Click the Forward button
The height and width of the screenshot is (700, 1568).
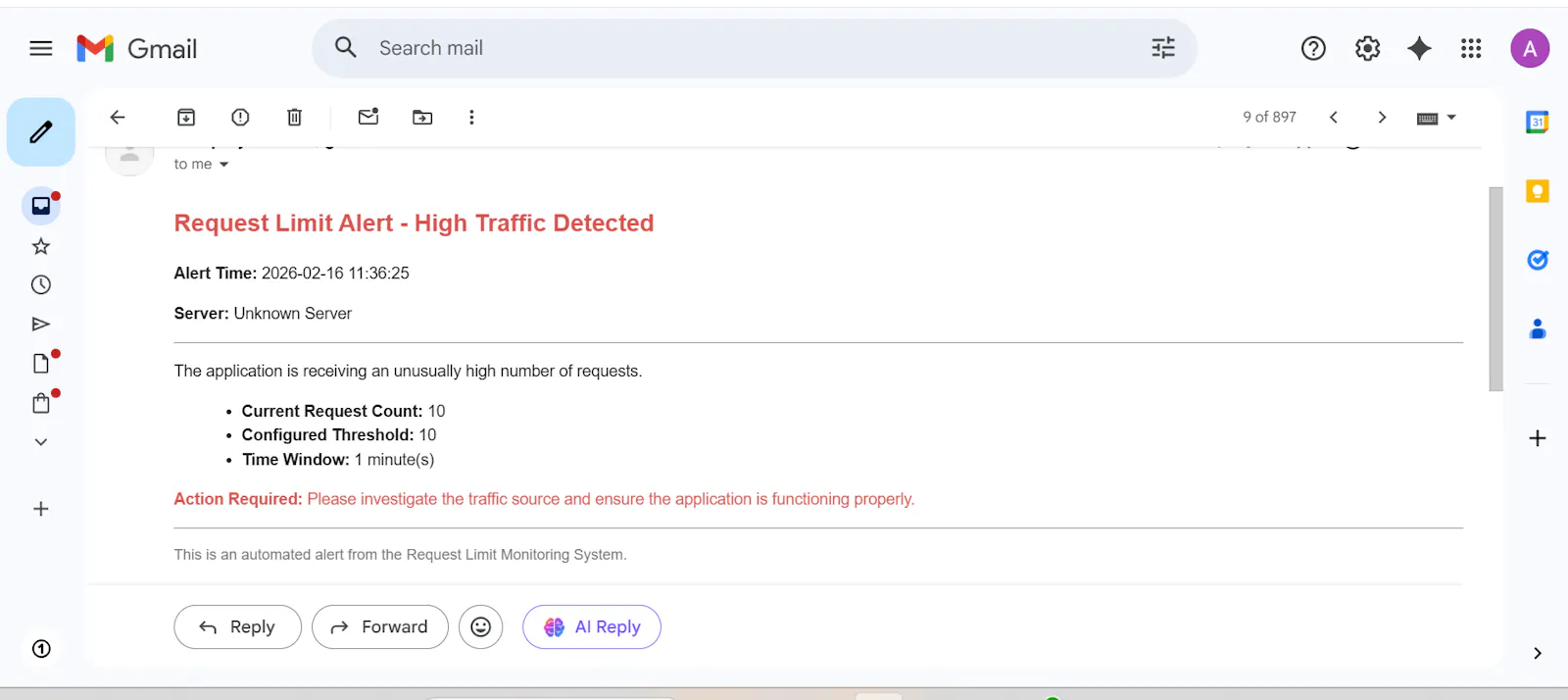pos(380,626)
